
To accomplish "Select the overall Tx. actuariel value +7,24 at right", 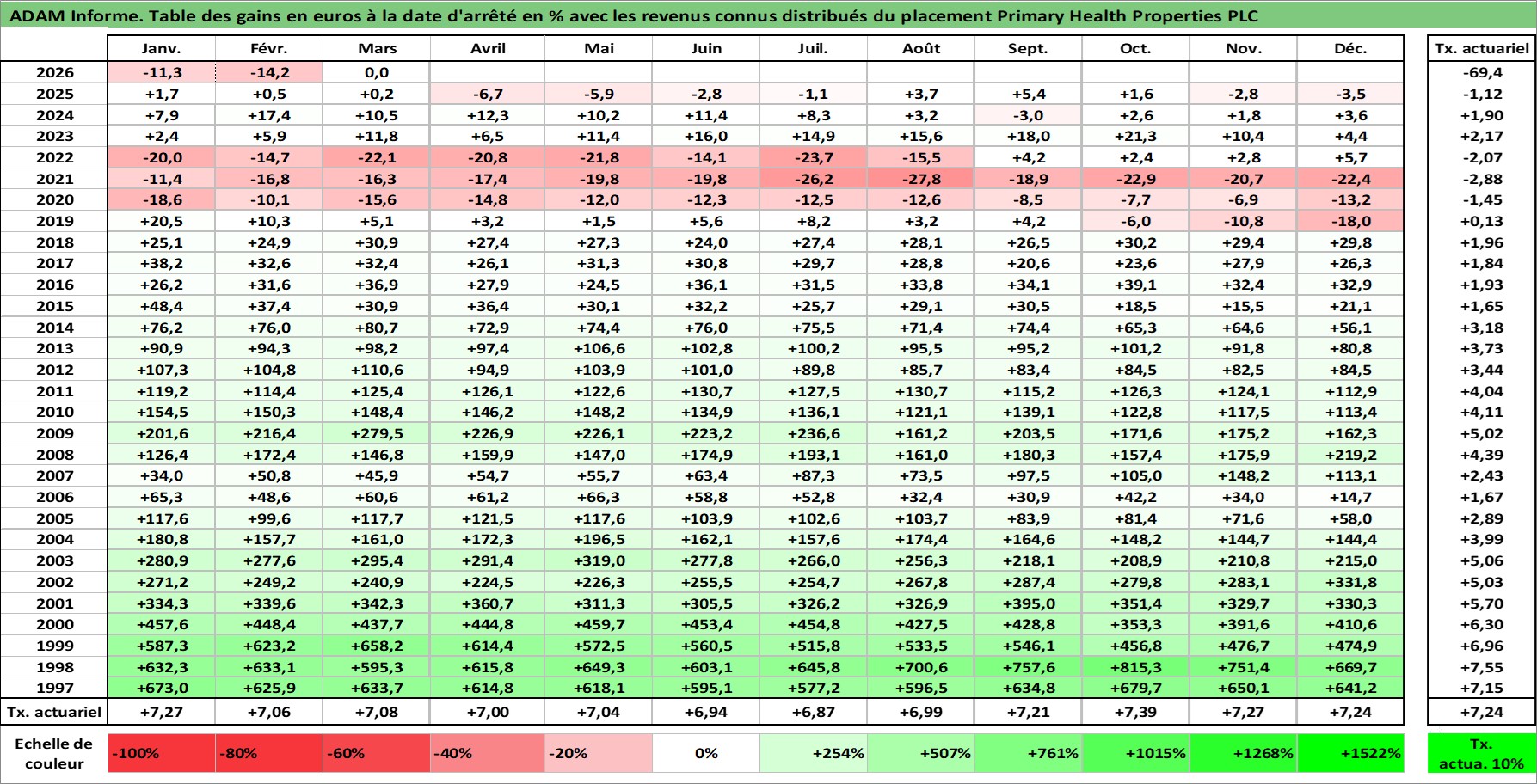I will click(x=1481, y=712).
